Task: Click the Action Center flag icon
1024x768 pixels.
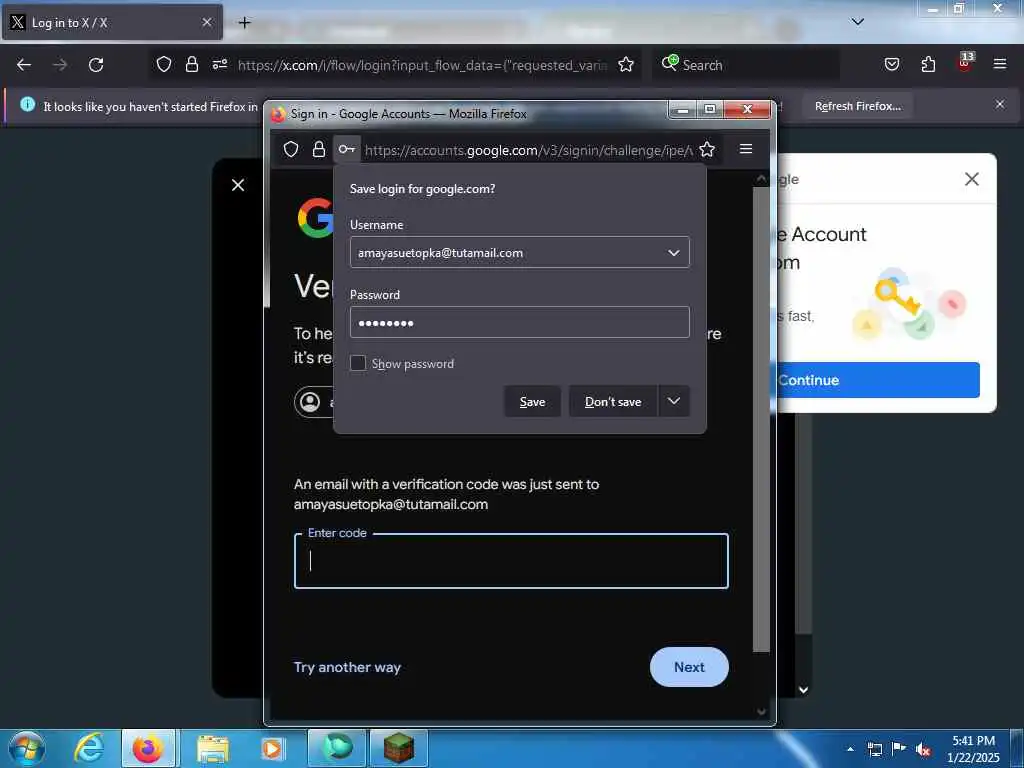Action: click(899, 748)
